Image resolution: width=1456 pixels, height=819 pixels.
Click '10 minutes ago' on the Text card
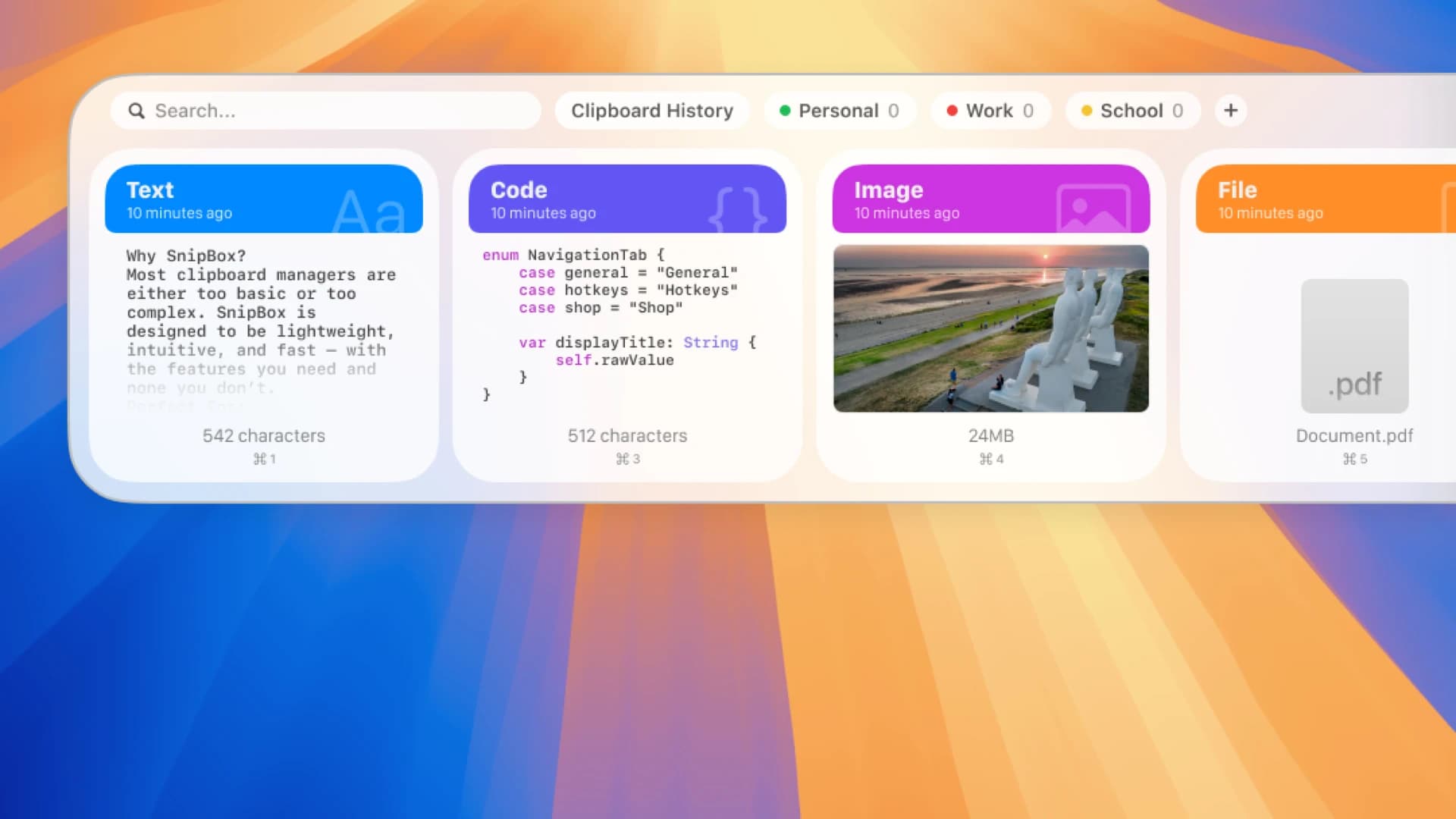[179, 213]
